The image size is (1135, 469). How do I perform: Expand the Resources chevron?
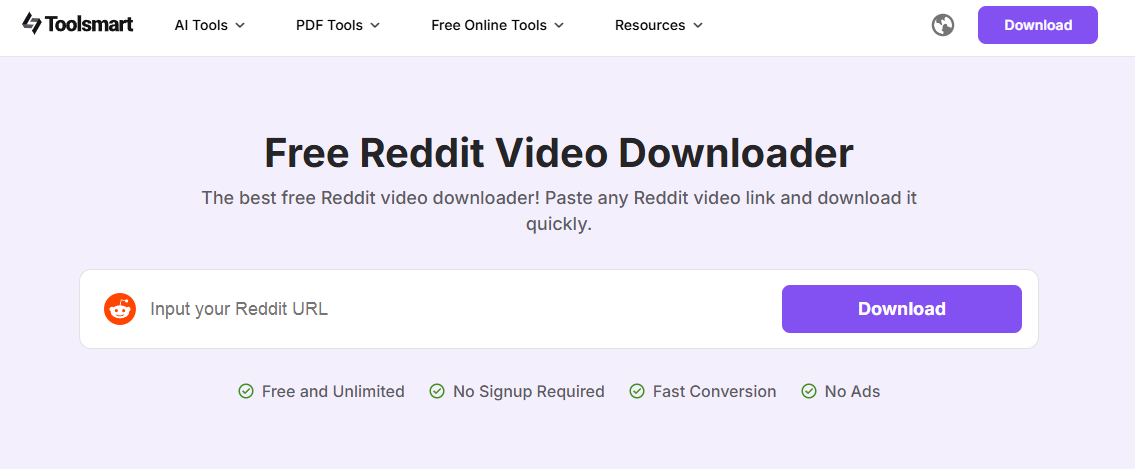(x=698, y=25)
